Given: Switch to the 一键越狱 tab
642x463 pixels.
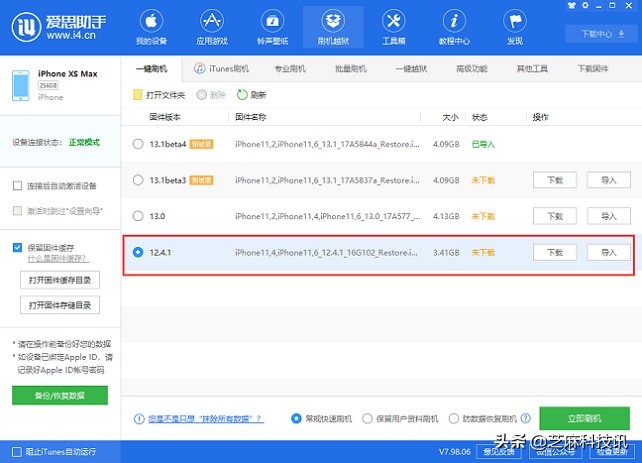Looking at the screenshot, I should coord(411,68).
